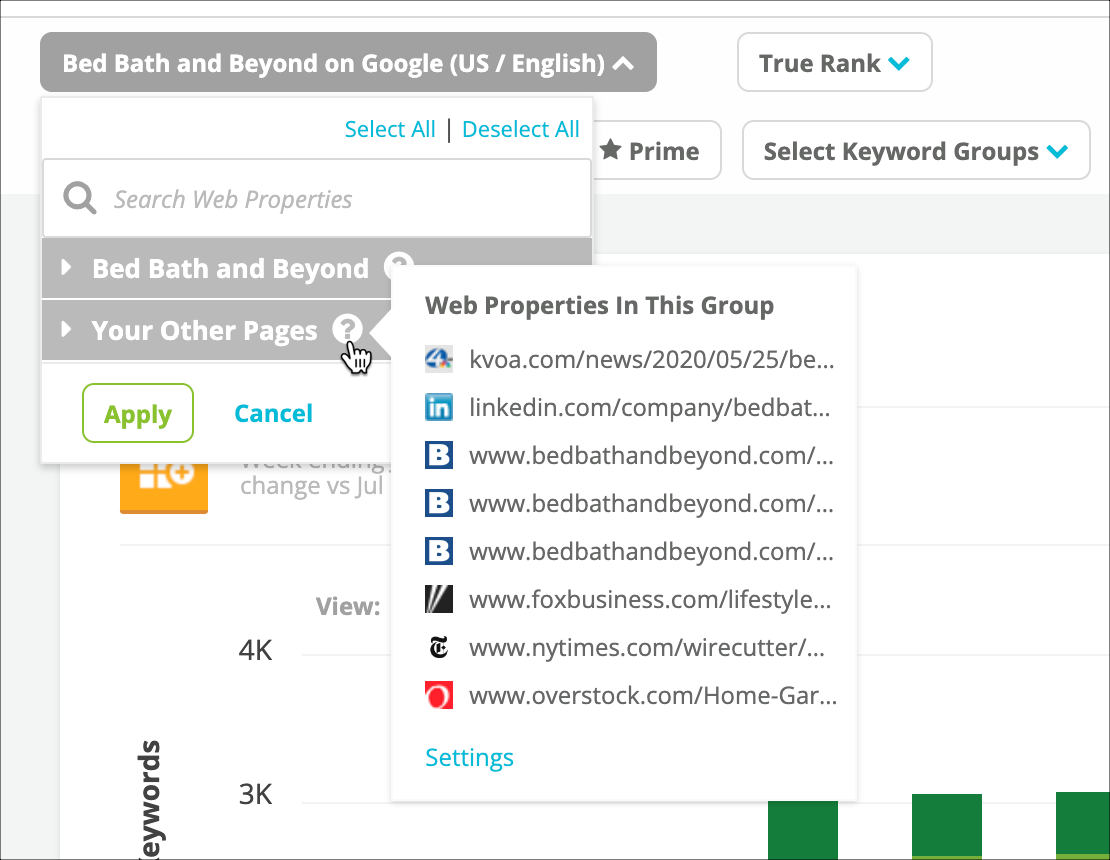The width and height of the screenshot is (1110, 860).
Task: Open the True Rank dropdown
Action: click(834, 63)
